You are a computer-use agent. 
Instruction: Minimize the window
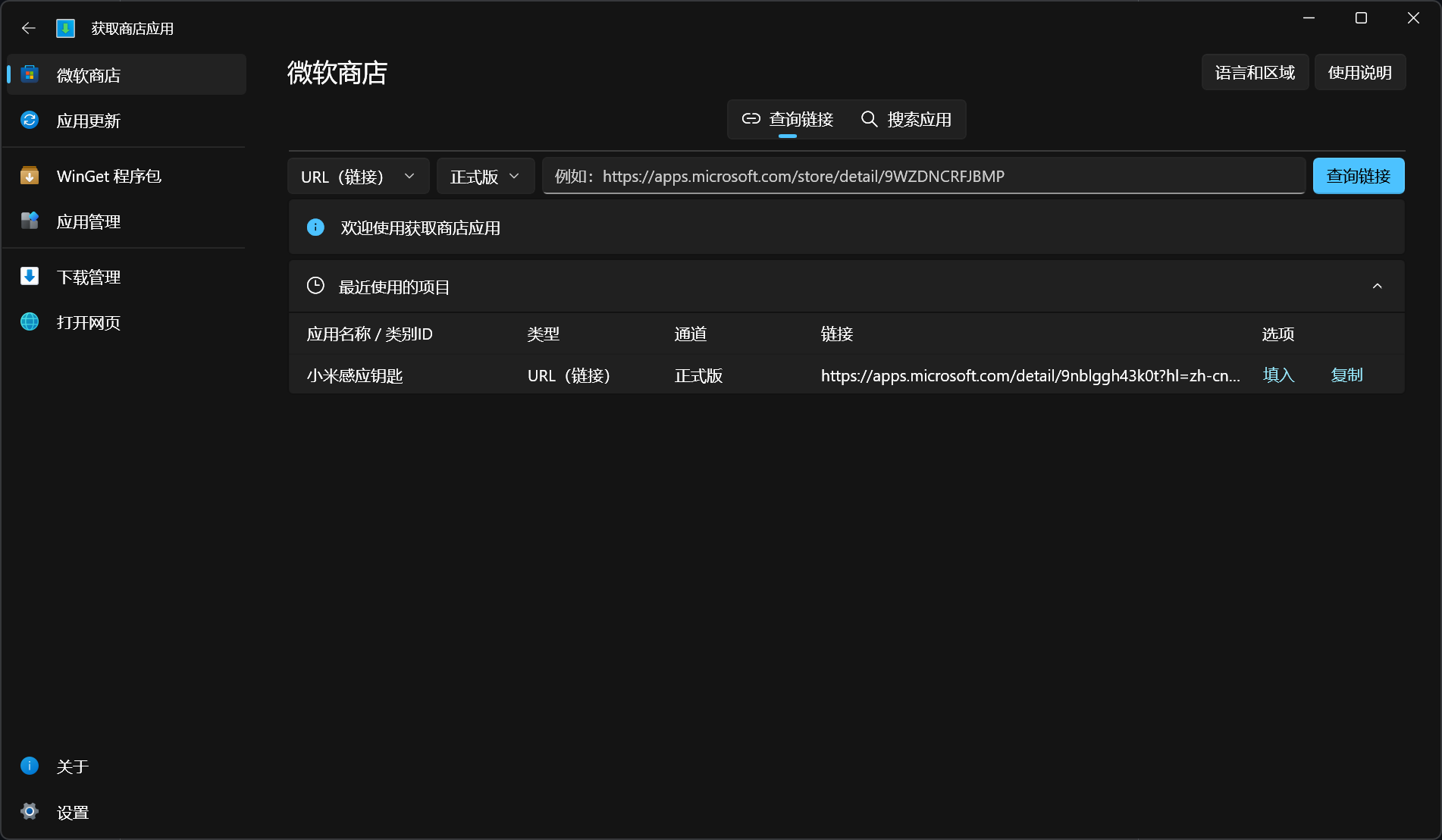(x=1309, y=17)
